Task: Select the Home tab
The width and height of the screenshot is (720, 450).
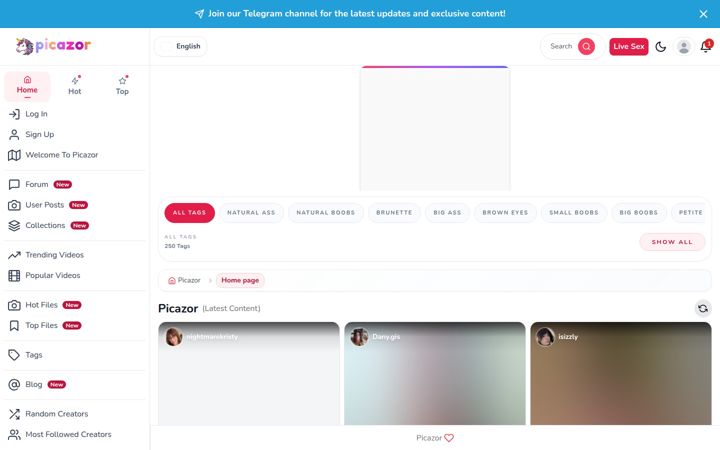Action: point(27,86)
